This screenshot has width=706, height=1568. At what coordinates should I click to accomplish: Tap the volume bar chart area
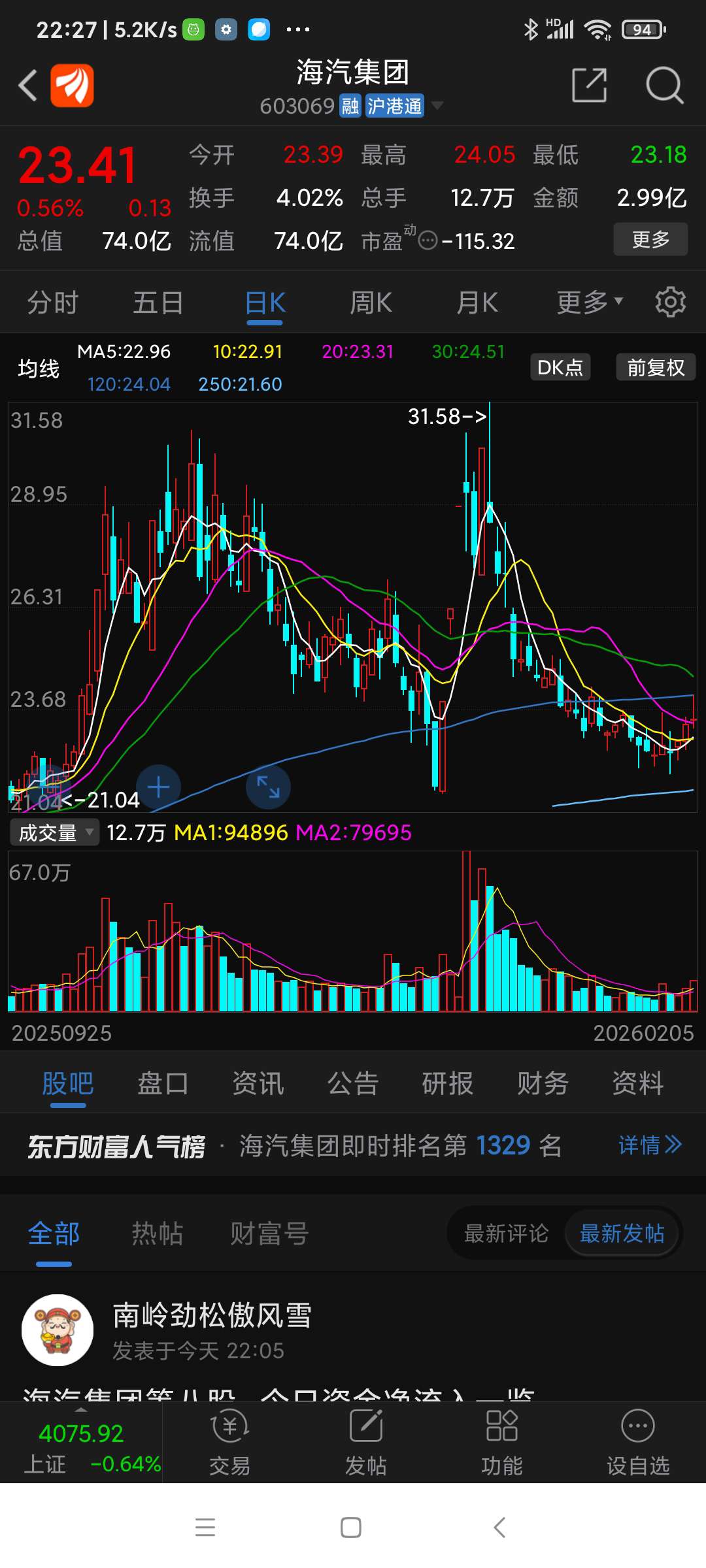[353, 932]
